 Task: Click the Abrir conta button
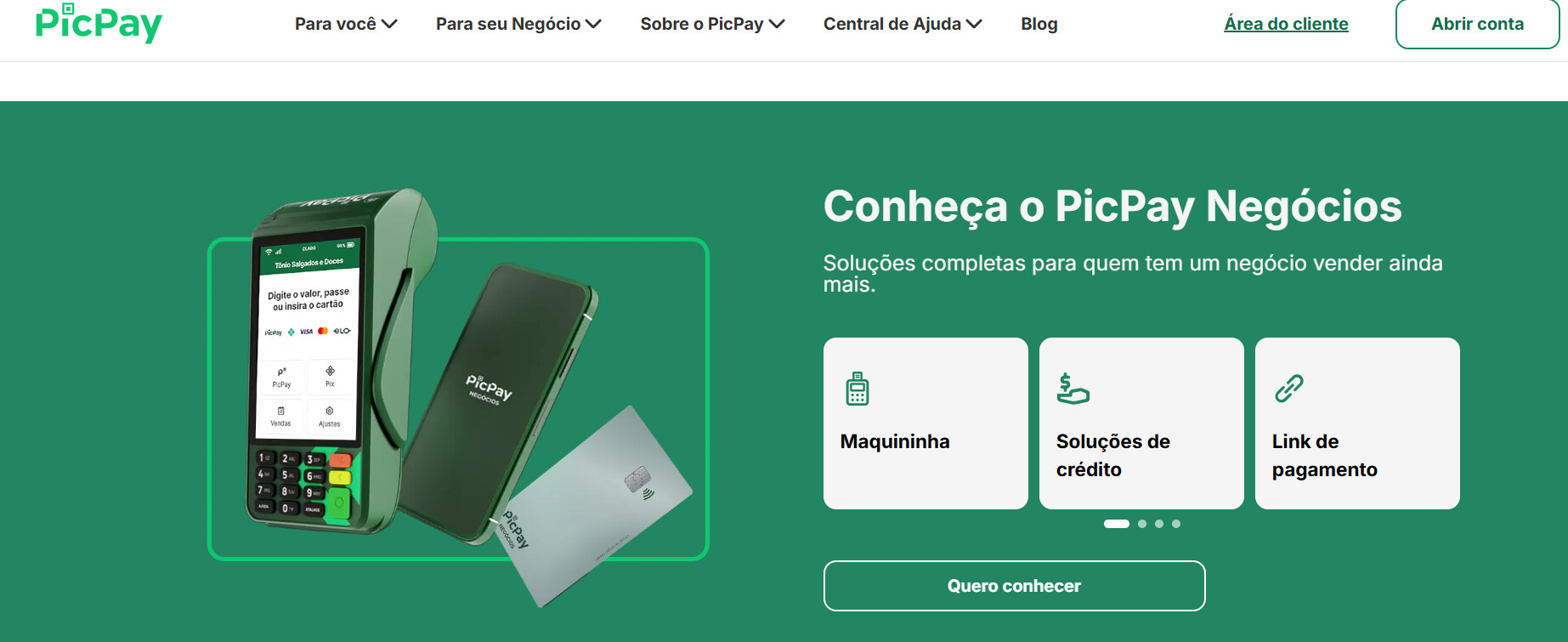point(1477,24)
